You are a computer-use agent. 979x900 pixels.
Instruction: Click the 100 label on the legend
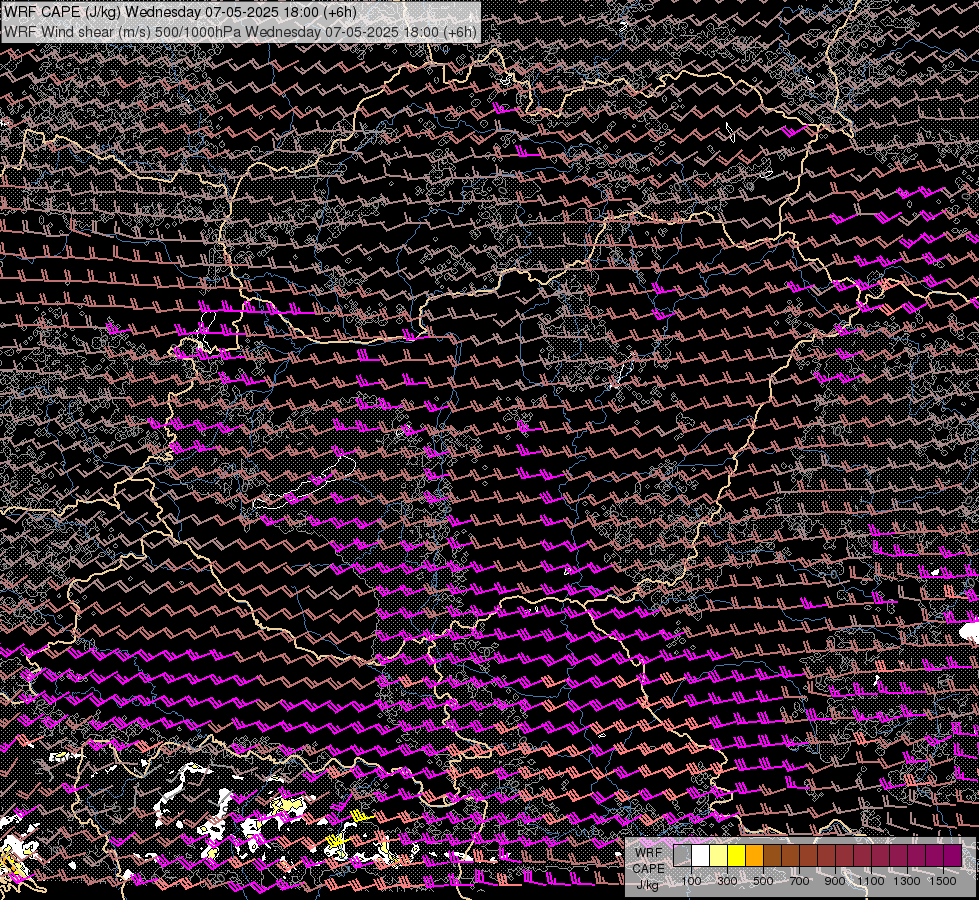(x=691, y=881)
